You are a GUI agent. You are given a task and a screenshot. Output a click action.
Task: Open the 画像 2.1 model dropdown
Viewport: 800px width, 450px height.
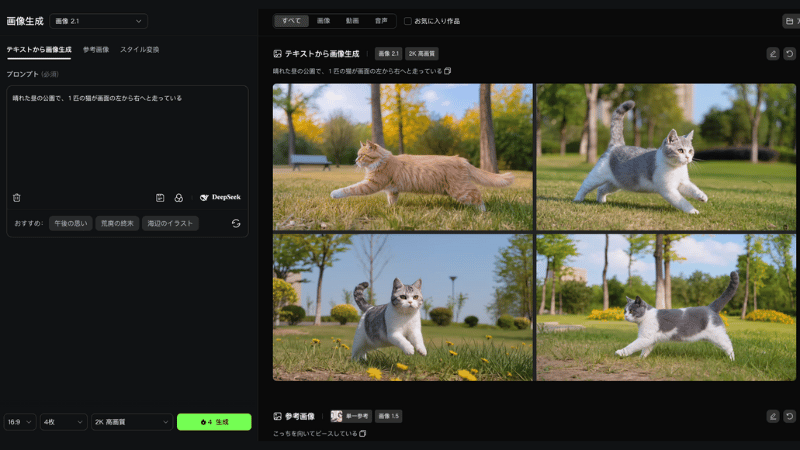coord(98,21)
